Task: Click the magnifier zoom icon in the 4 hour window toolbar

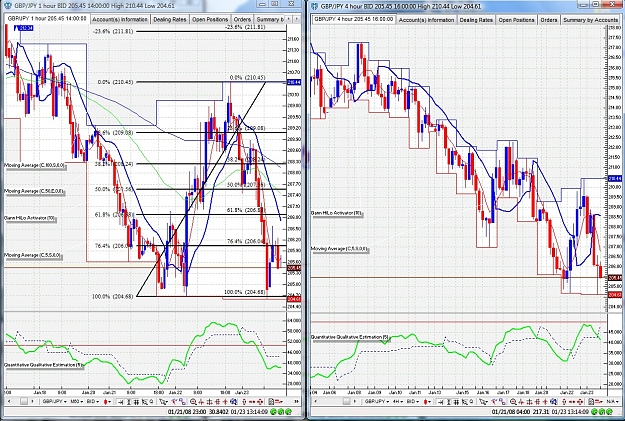Action: [x=513, y=401]
